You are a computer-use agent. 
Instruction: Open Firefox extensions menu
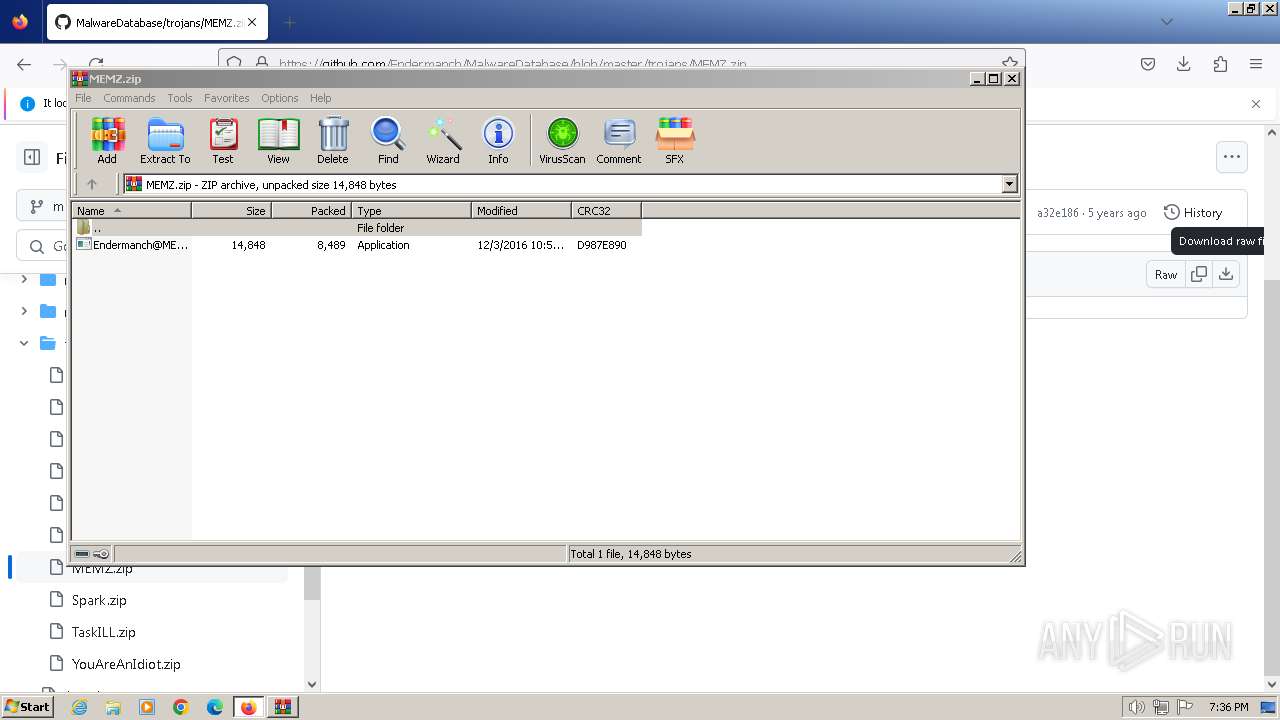pos(1220,64)
